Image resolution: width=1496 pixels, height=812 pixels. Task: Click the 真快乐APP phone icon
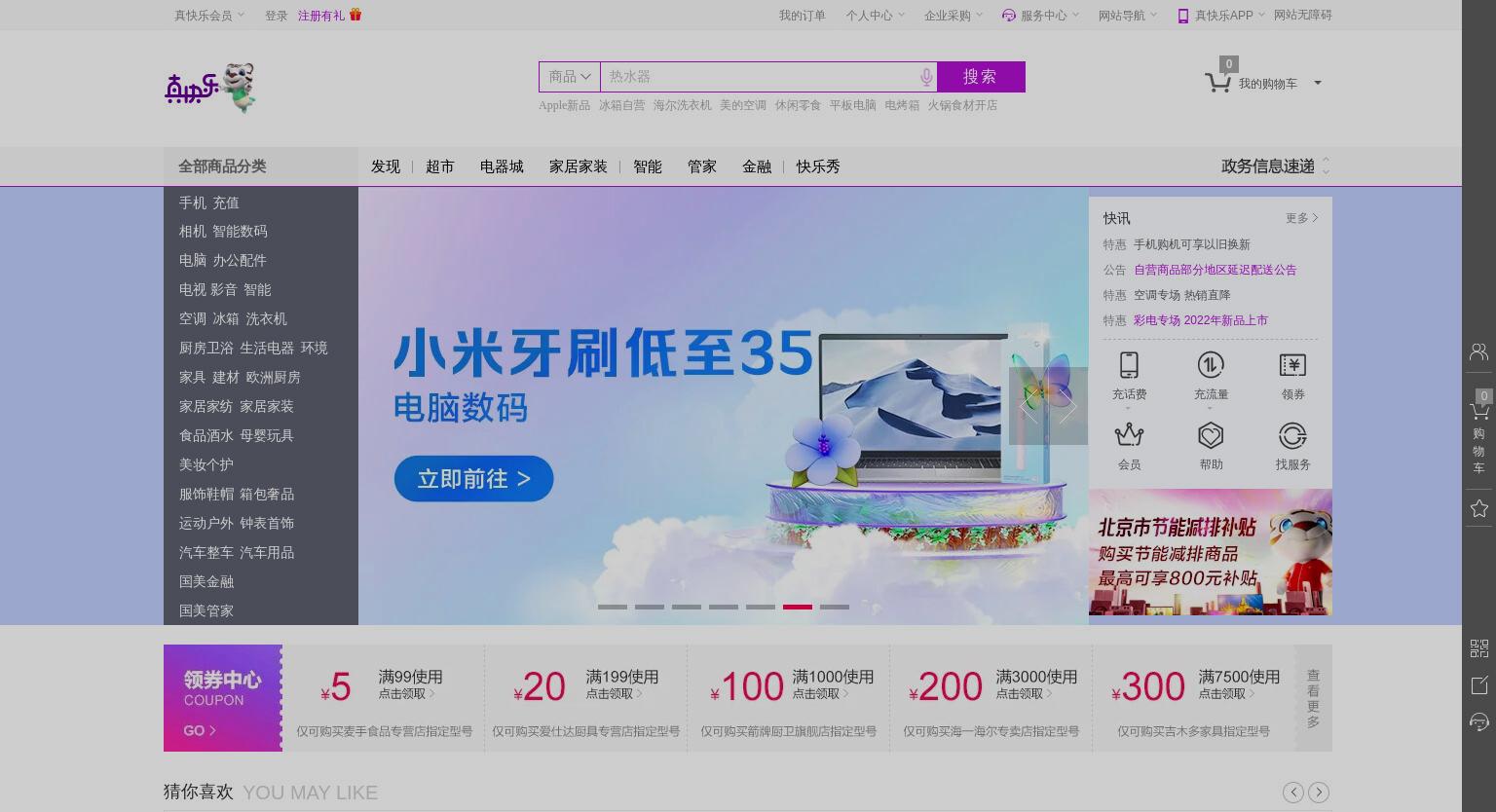[1183, 16]
